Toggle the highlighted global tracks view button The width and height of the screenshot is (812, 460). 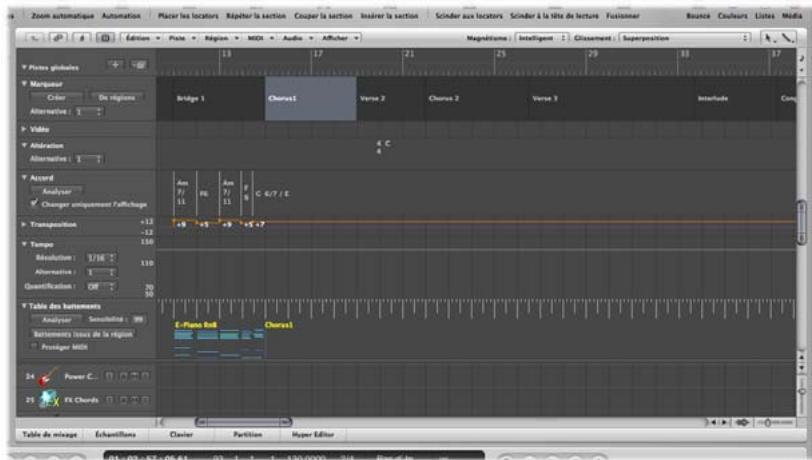(x=105, y=38)
